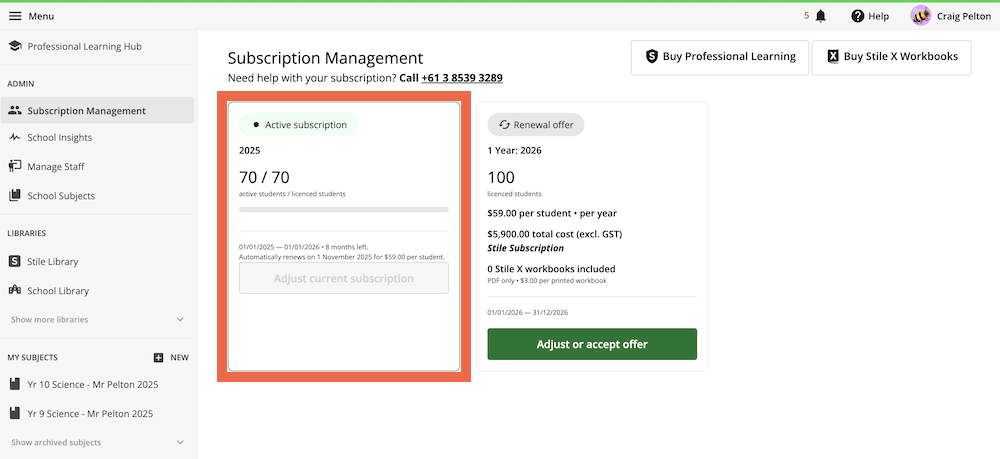The image size is (1000, 459).
Task: Click Help text in top bar
Action: tap(878, 17)
